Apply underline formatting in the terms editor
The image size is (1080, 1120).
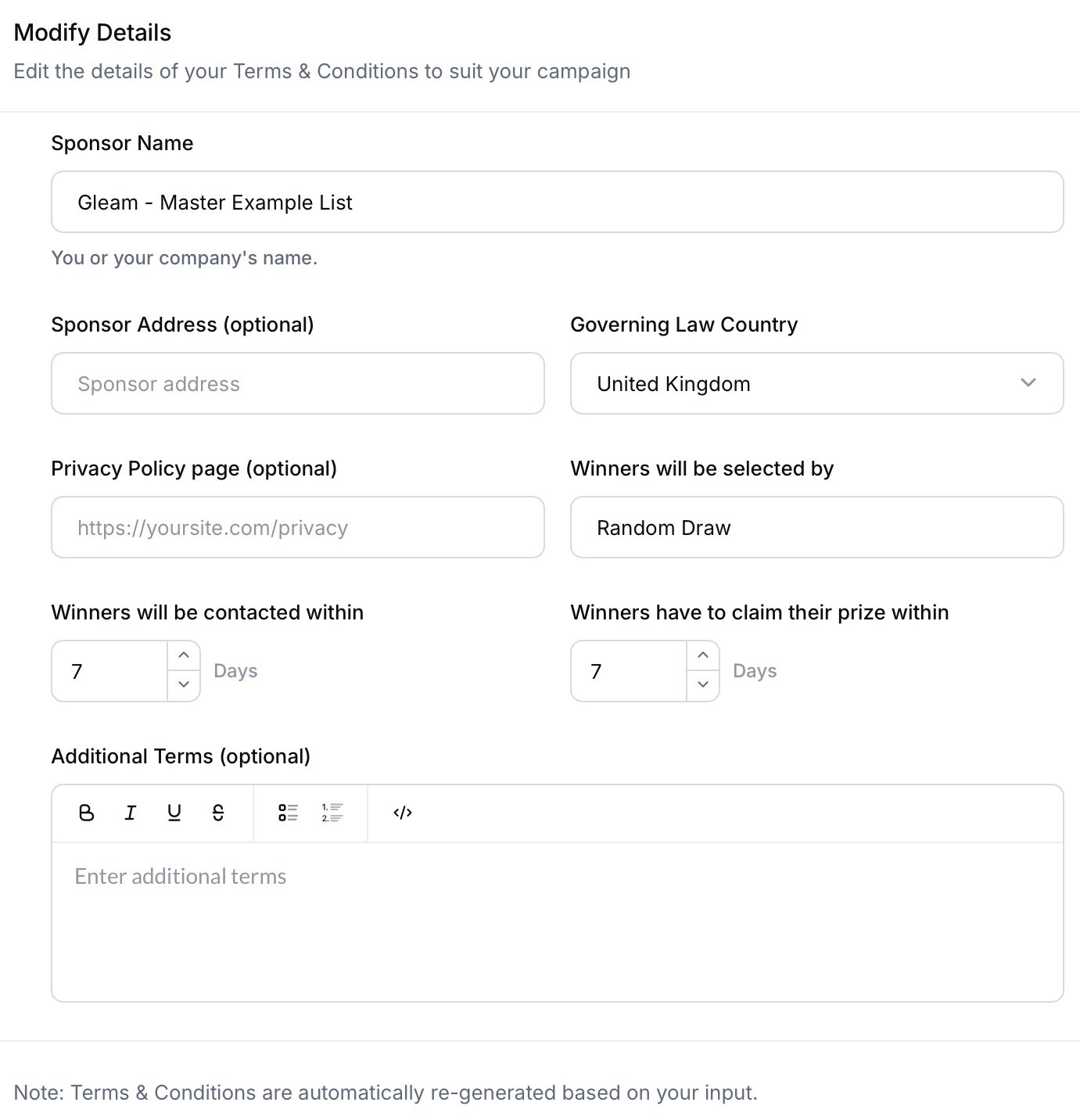174,813
